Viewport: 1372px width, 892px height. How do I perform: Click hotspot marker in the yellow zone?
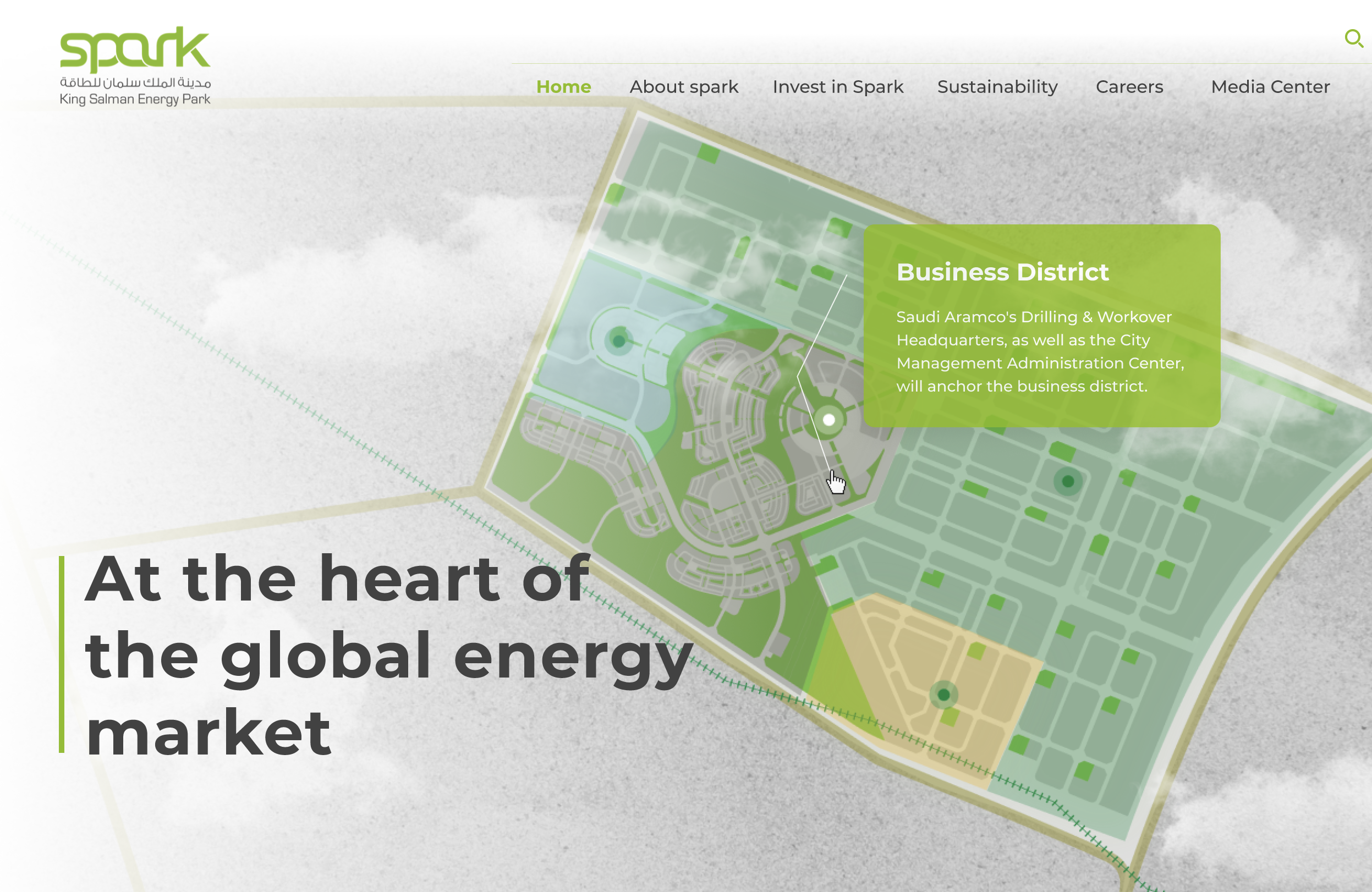pyautogui.click(x=943, y=695)
